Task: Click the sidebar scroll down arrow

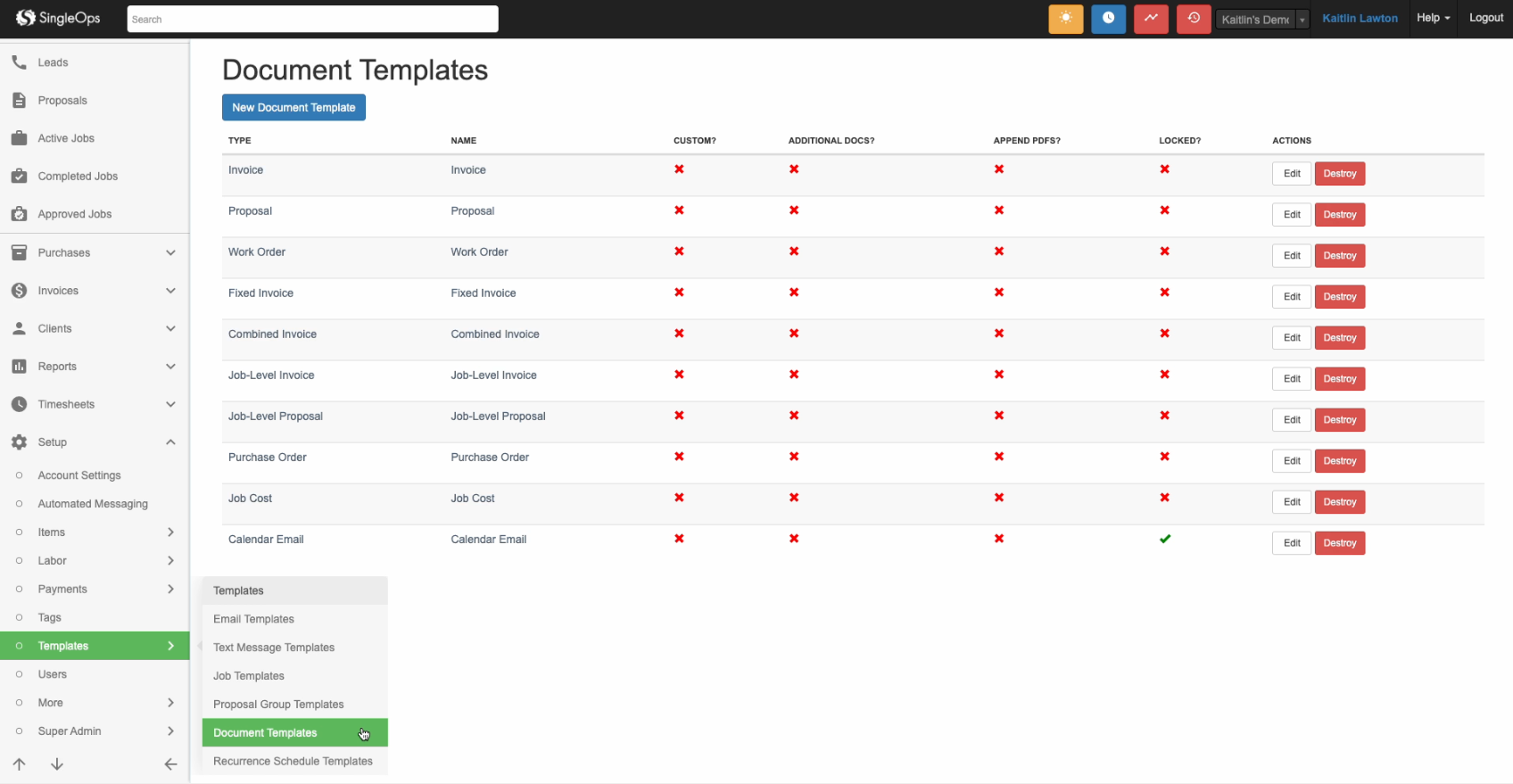Action: click(57, 764)
